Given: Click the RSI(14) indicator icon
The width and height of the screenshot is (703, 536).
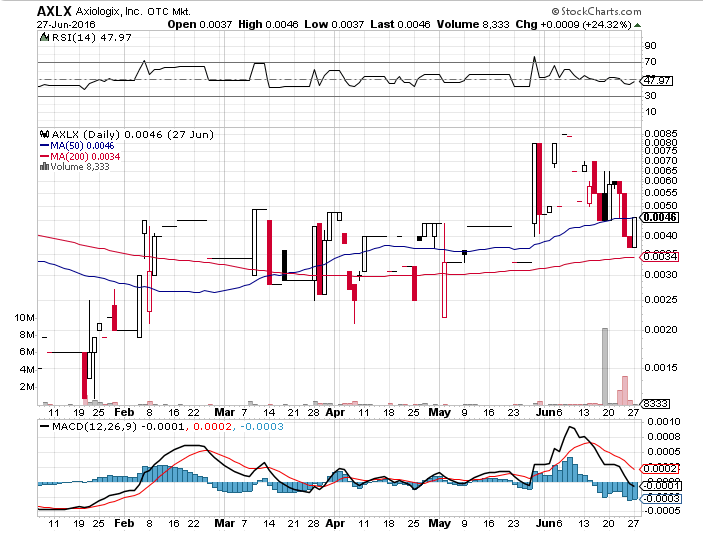Looking at the screenshot, I should [44, 37].
